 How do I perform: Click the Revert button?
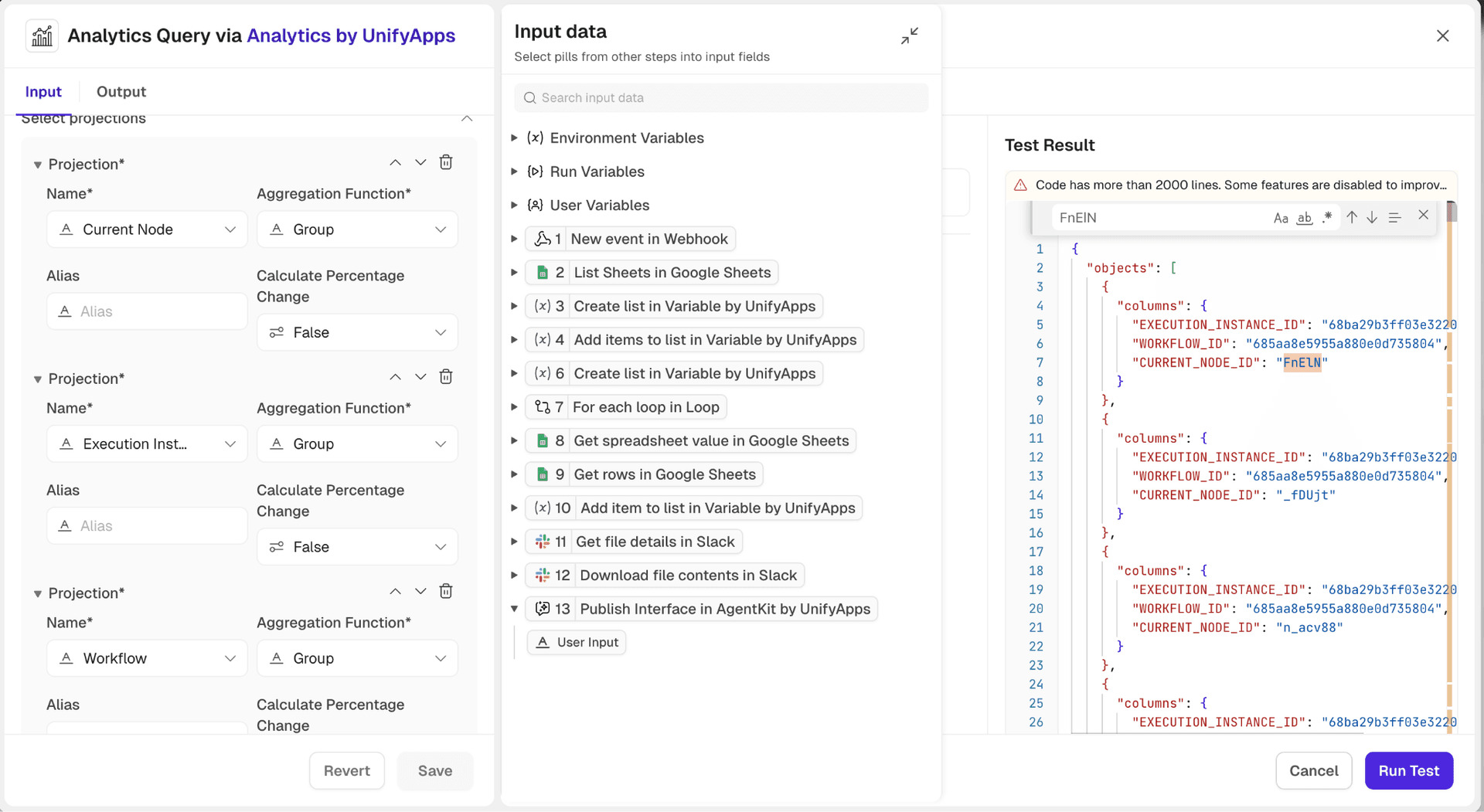pyautogui.click(x=346, y=770)
